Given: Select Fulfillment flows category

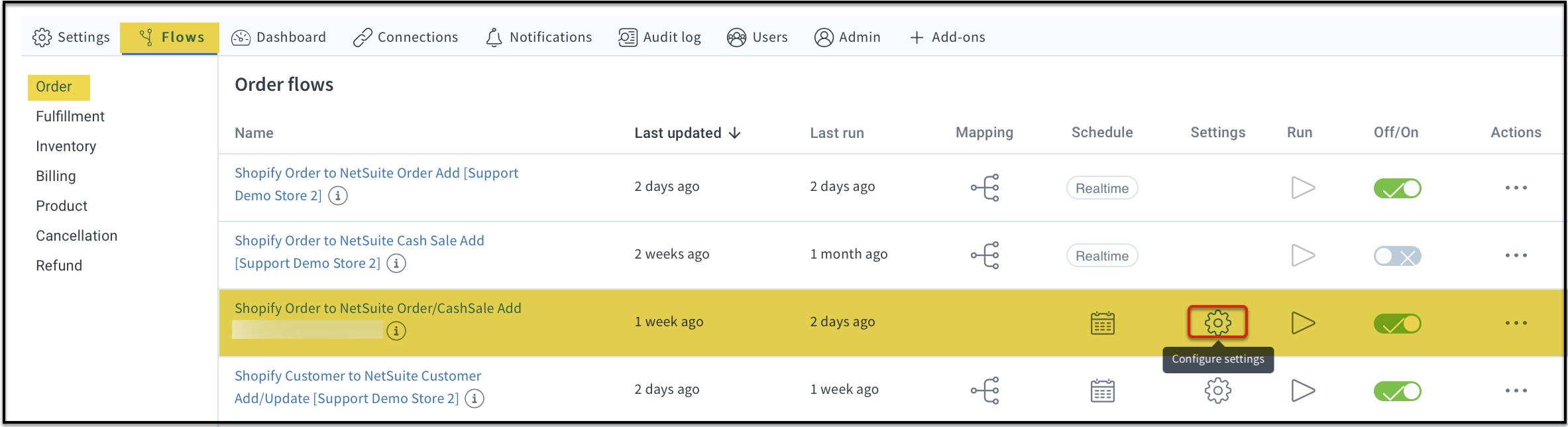Looking at the screenshot, I should 70,117.
